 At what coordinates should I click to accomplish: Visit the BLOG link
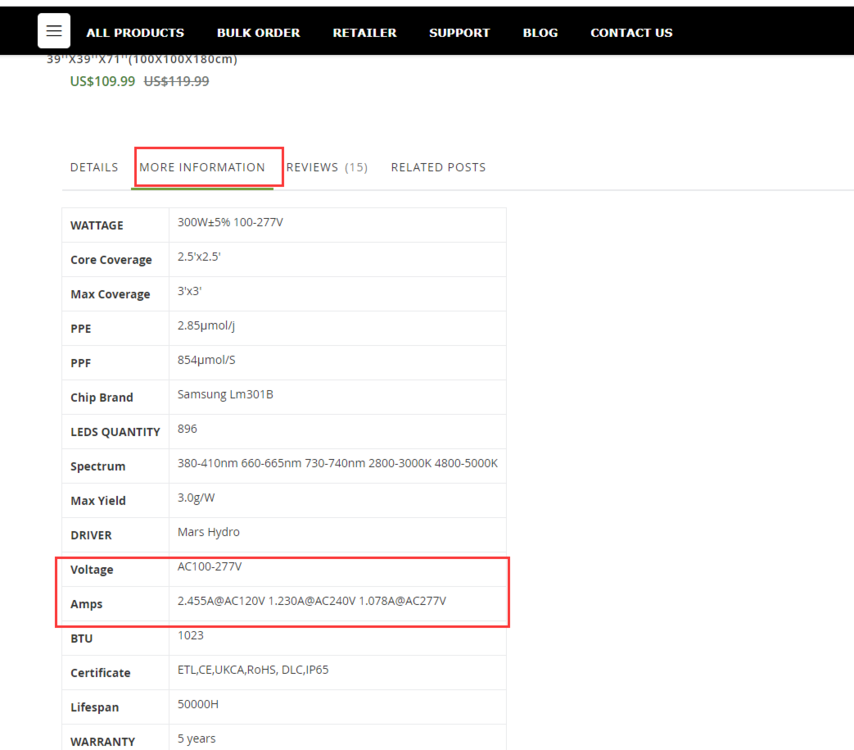(540, 33)
